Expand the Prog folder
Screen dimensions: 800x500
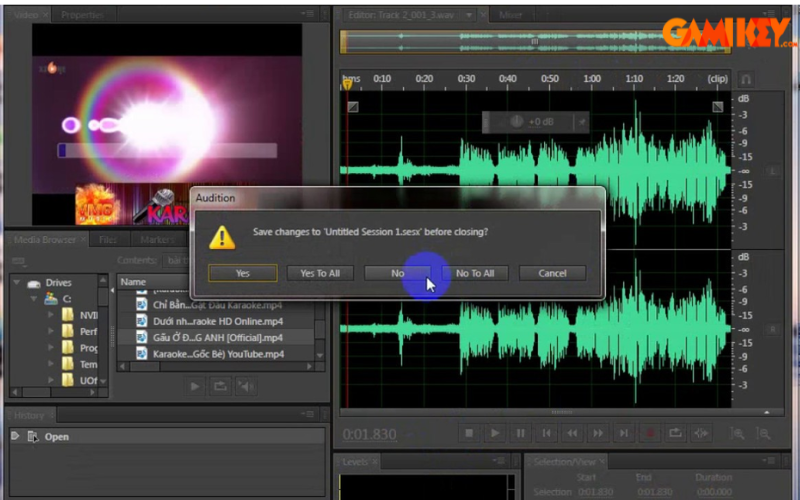click(x=51, y=347)
